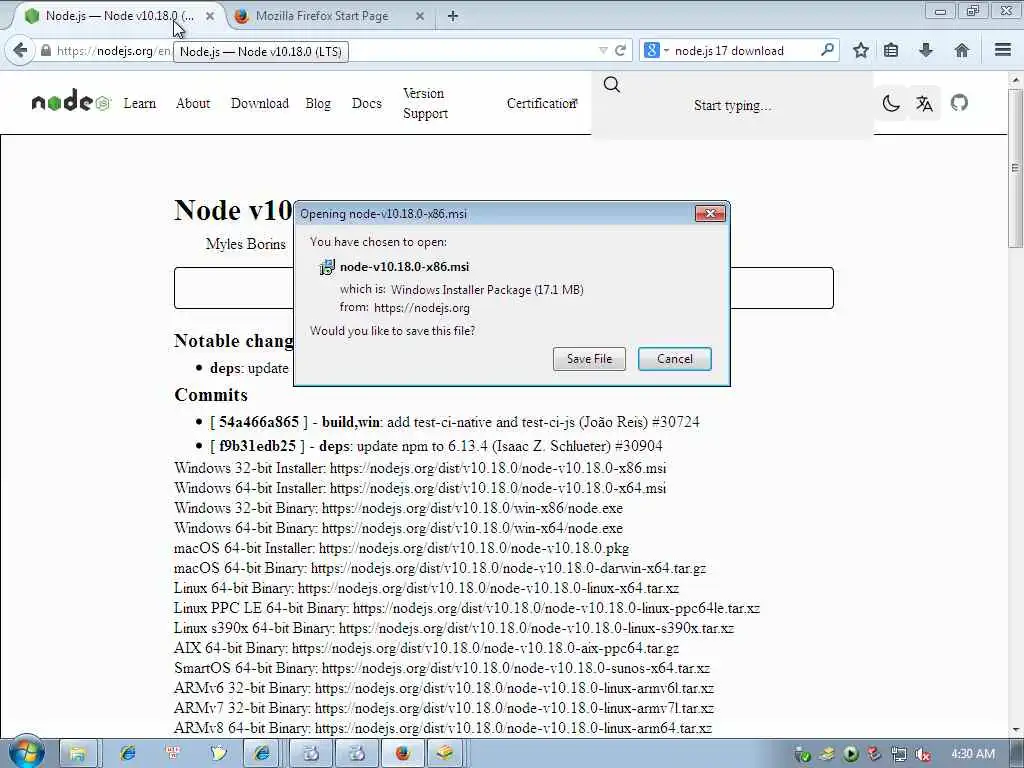Click the ARMv8 64-bit Binary URL text
The width and height of the screenshot is (1024, 768).
[513, 728]
